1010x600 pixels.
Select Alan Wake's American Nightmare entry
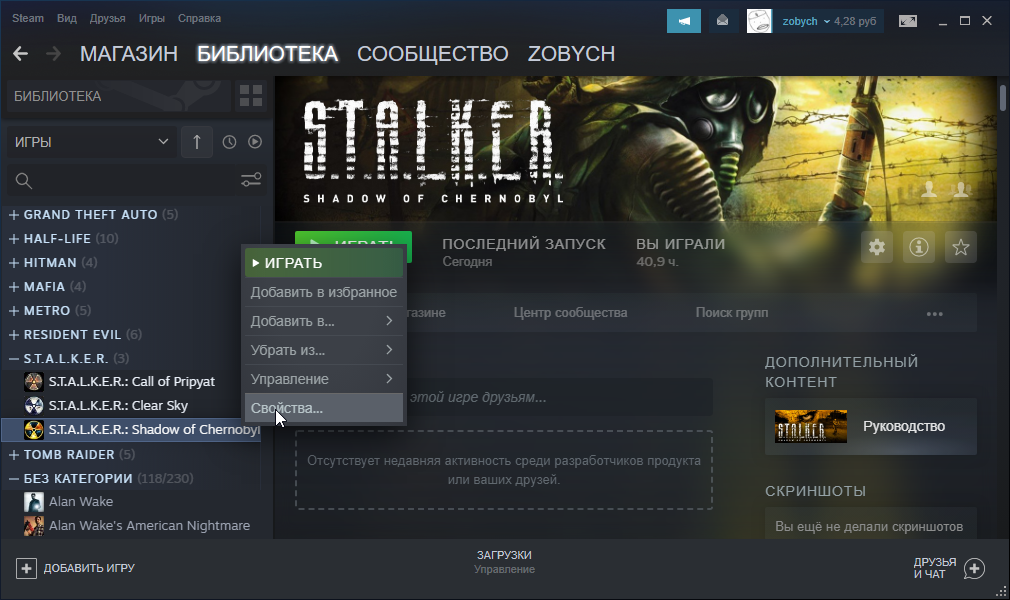[149, 526]
